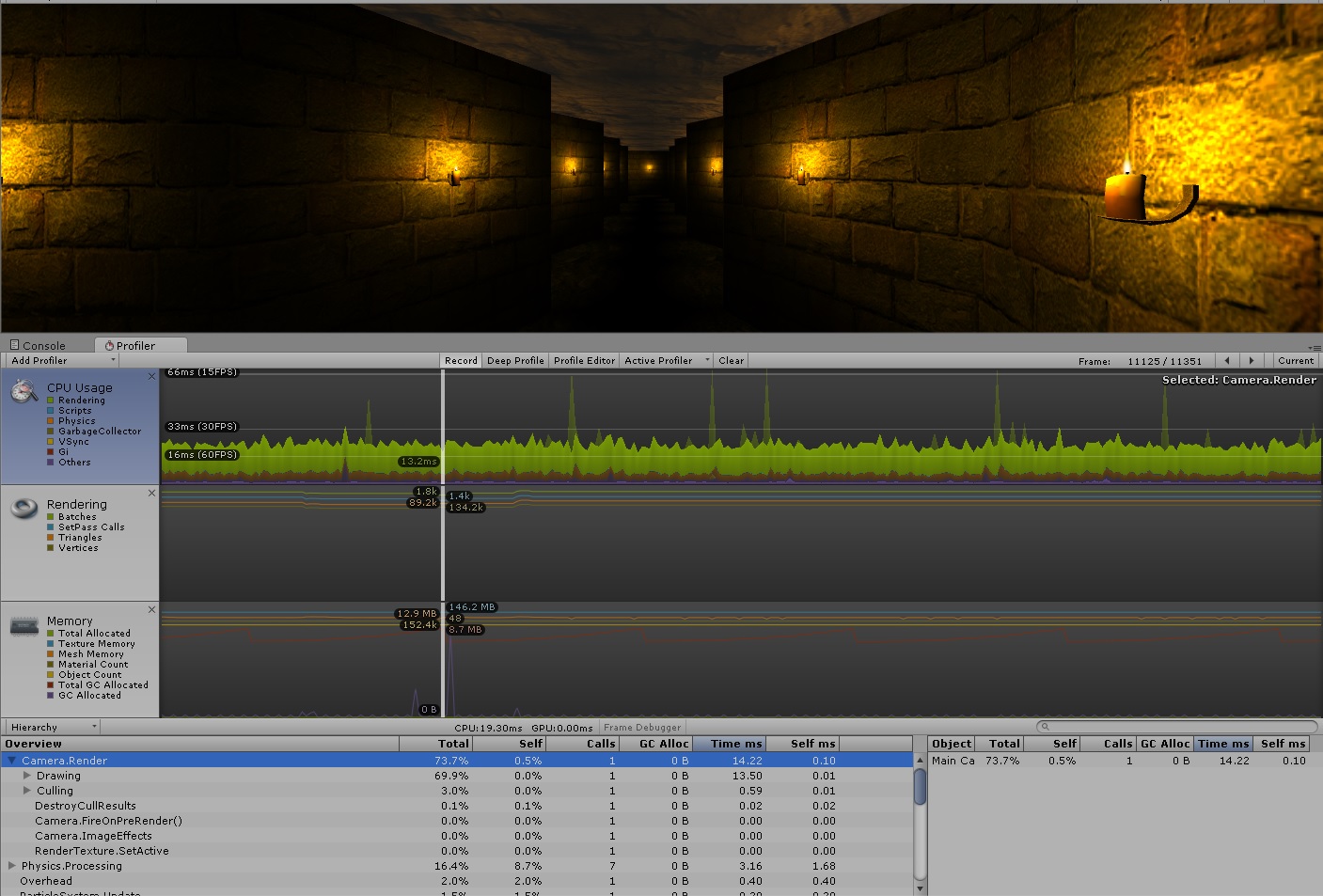Viewport: 1323px width, 896px height.
Task: Toggle SetPass Calls series visibility
Action: (51, 527)
